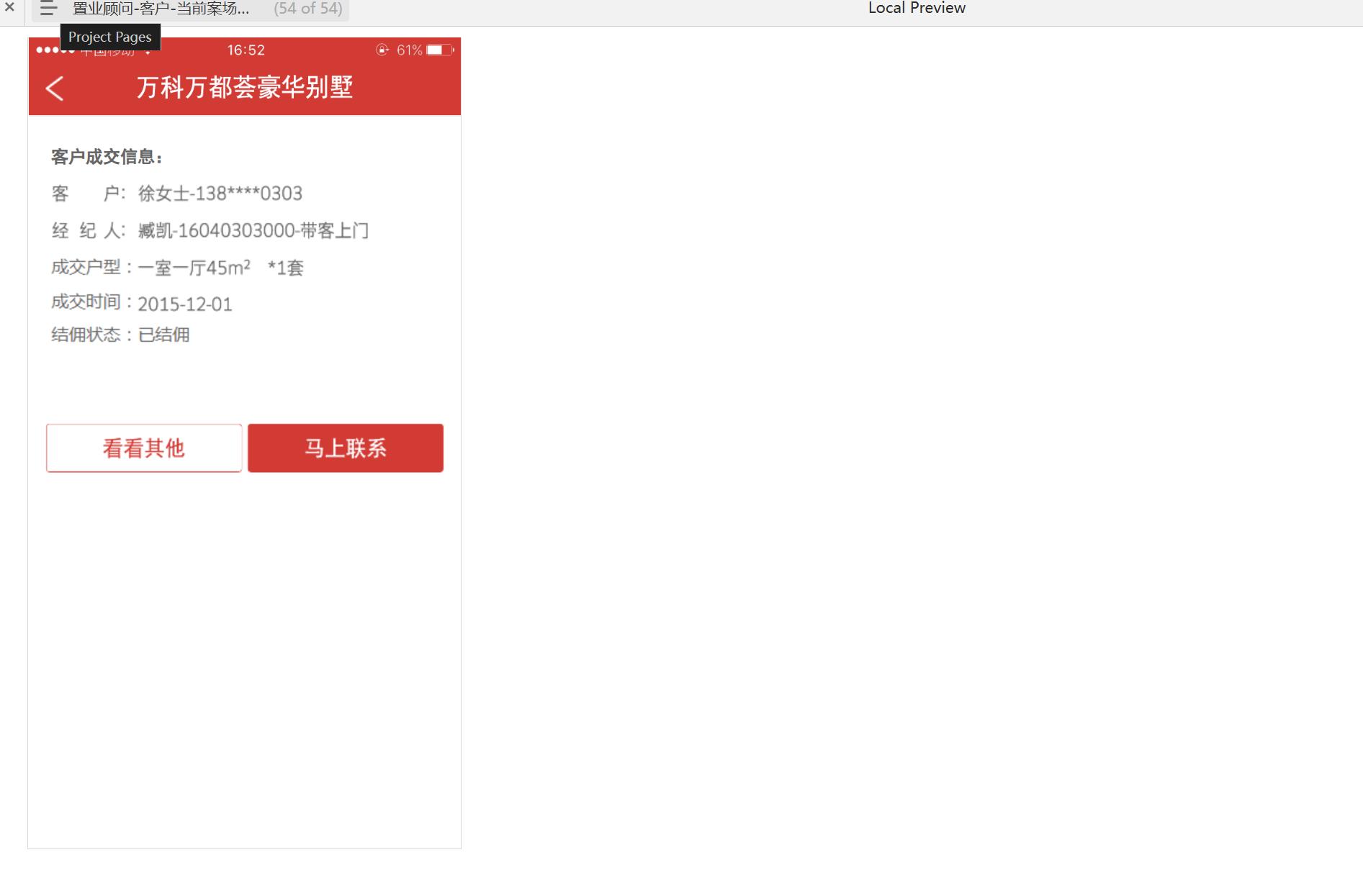Click the deal date 2015-12-01
The width and height of the screenshot is (1363, 896).
point(185,304)
